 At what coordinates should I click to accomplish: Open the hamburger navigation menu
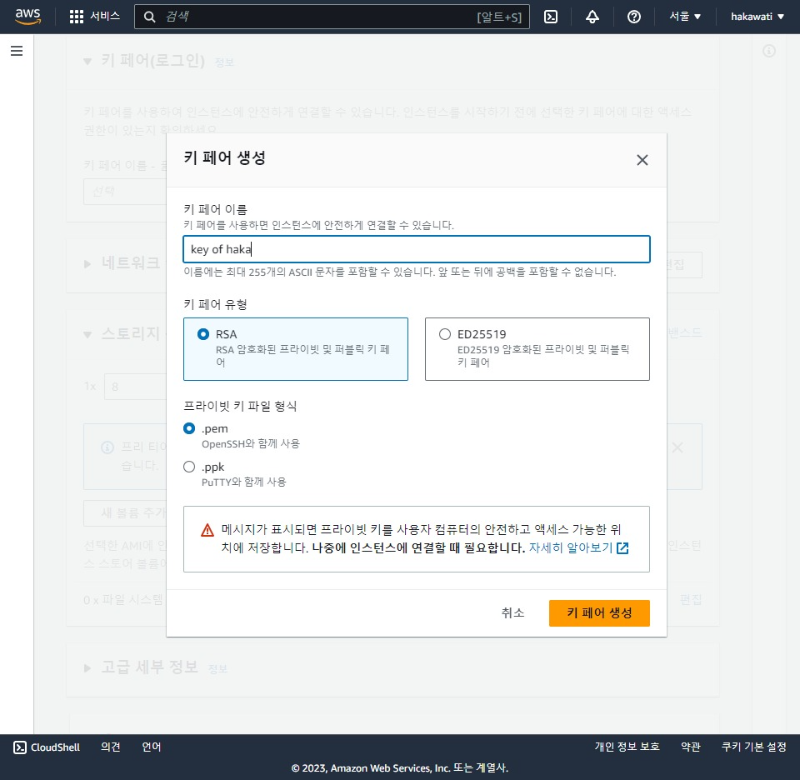coord(16,51)
